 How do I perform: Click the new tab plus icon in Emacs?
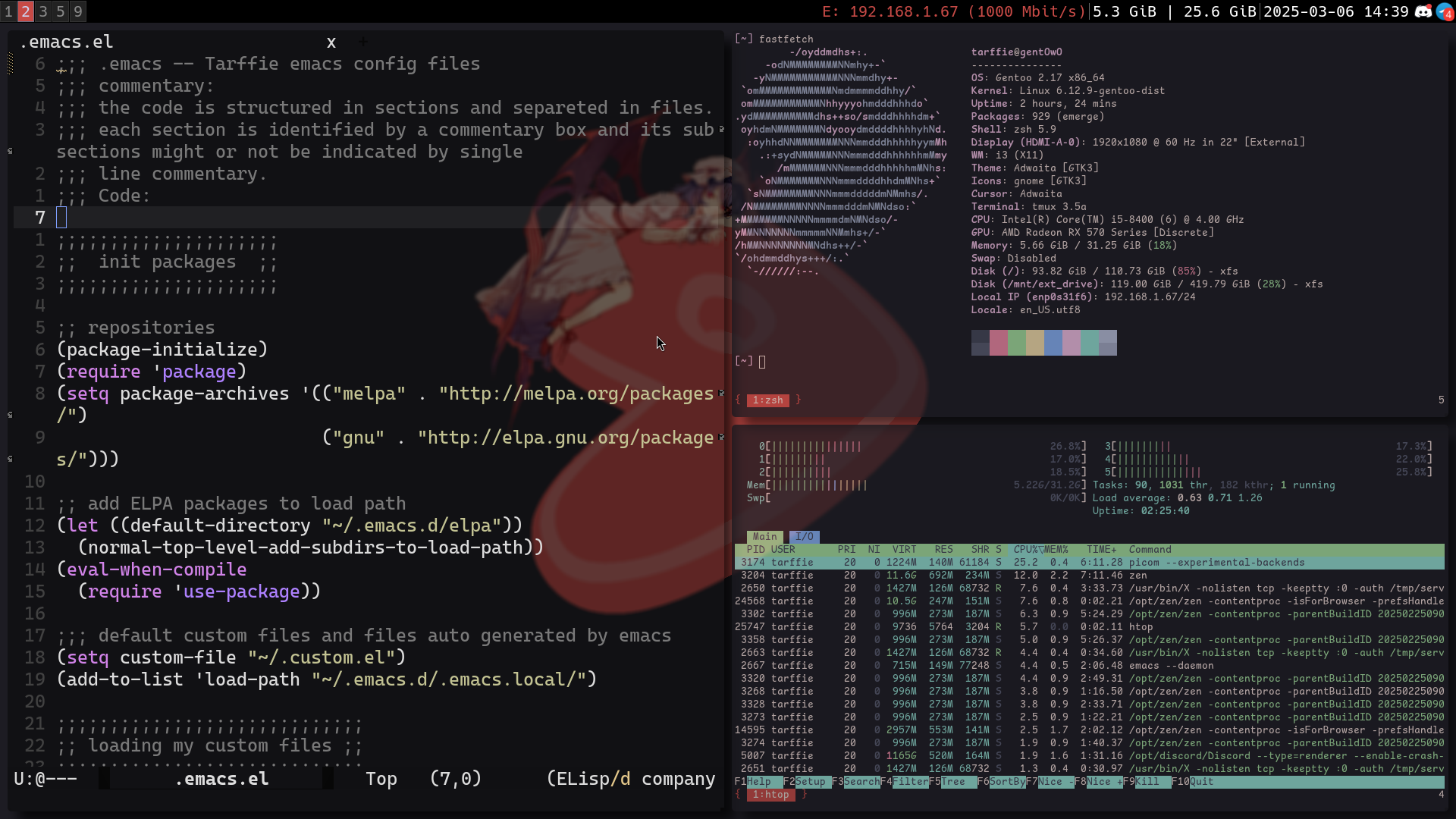coord(362,42)
